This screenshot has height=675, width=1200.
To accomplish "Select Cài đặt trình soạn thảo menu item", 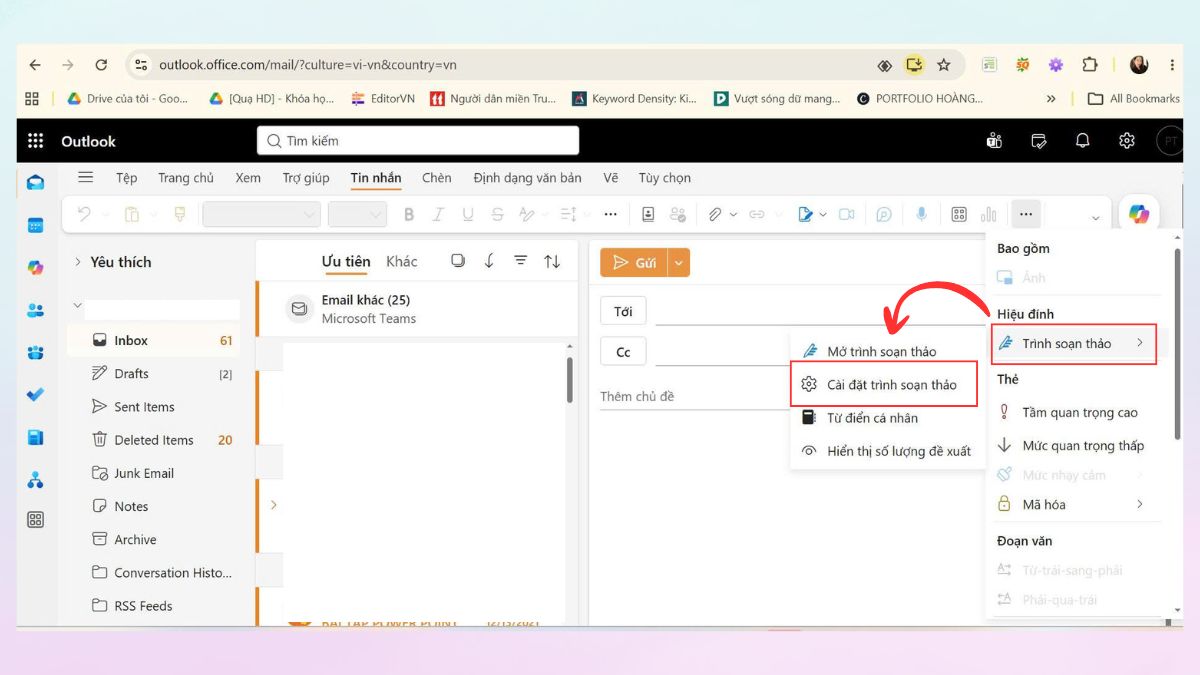I will pyautogui.click(x=882, y=385).
